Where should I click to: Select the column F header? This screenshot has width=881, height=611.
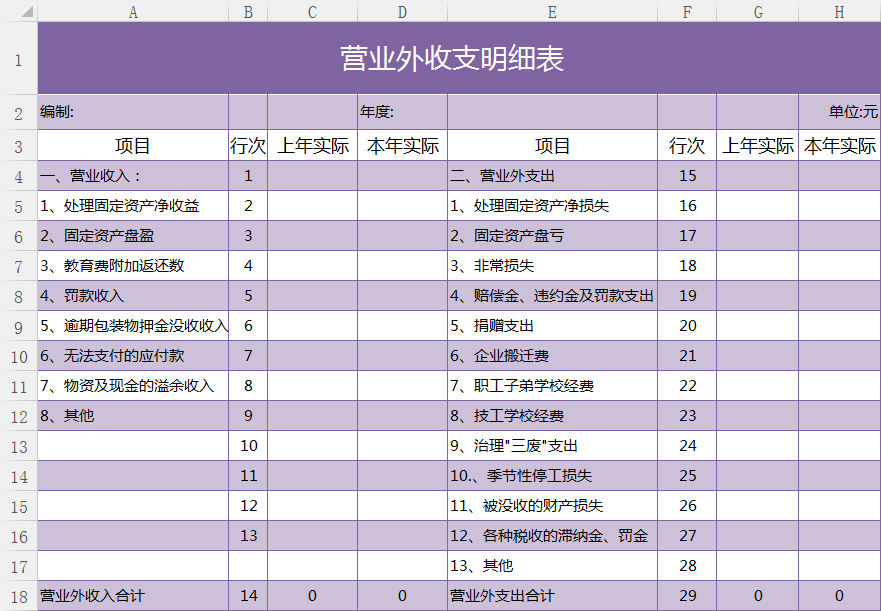687,11
